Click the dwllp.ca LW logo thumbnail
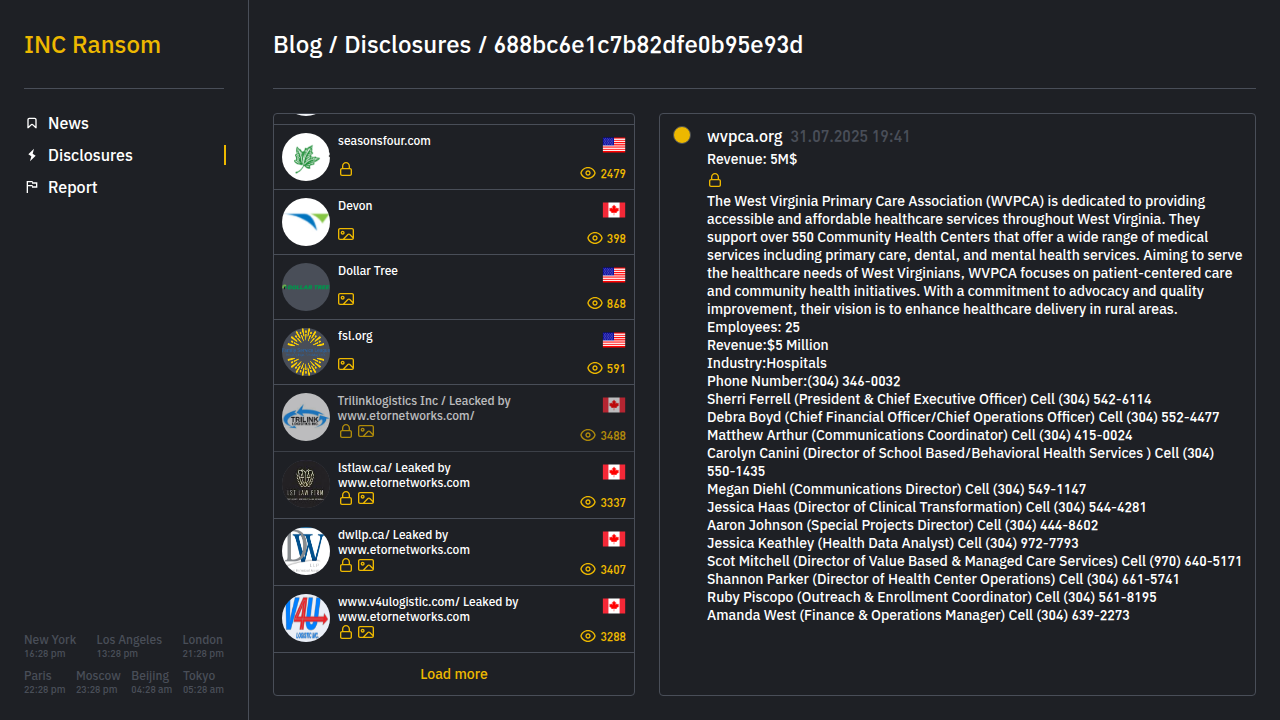Viewport: 1280px width, 720px height. pos(306,552)
